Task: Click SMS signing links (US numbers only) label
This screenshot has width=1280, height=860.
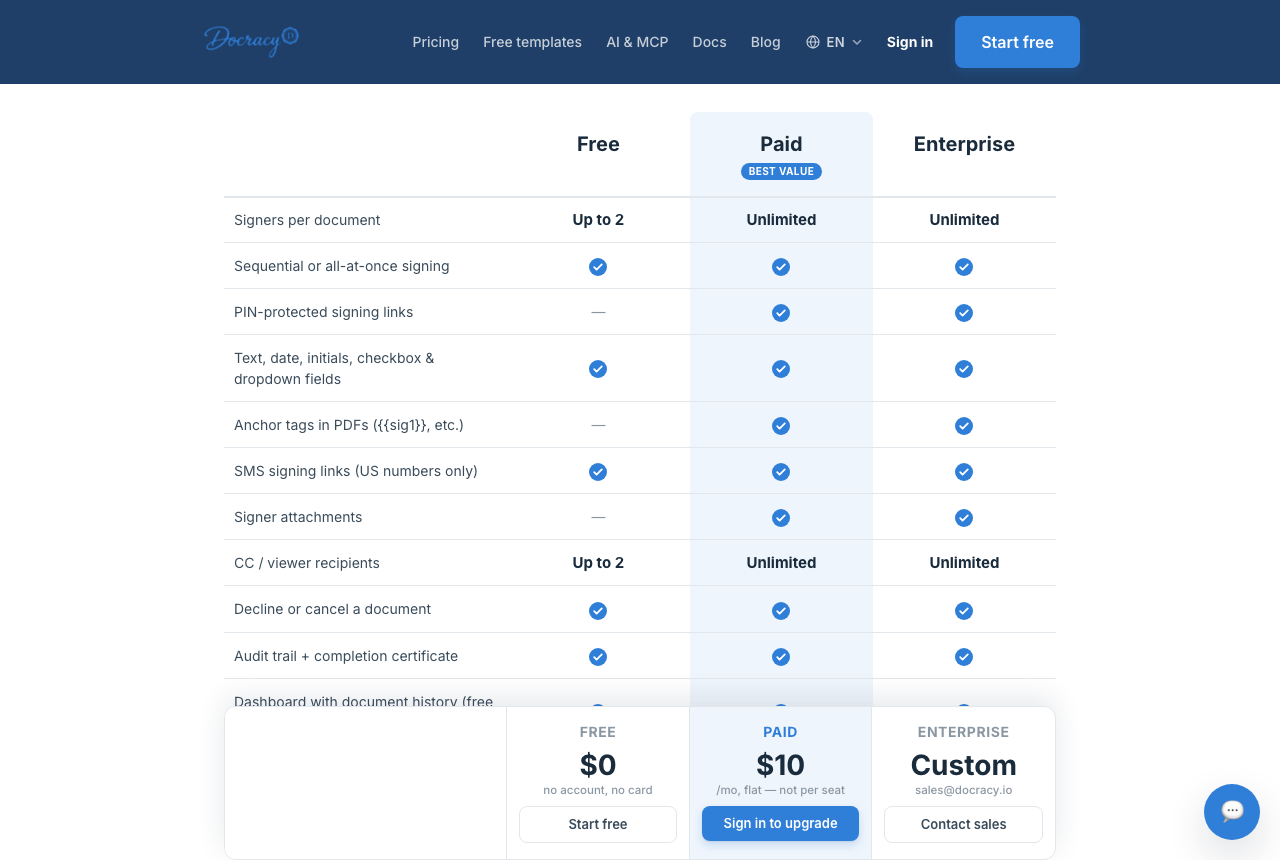Action: (x=356, y=471)
